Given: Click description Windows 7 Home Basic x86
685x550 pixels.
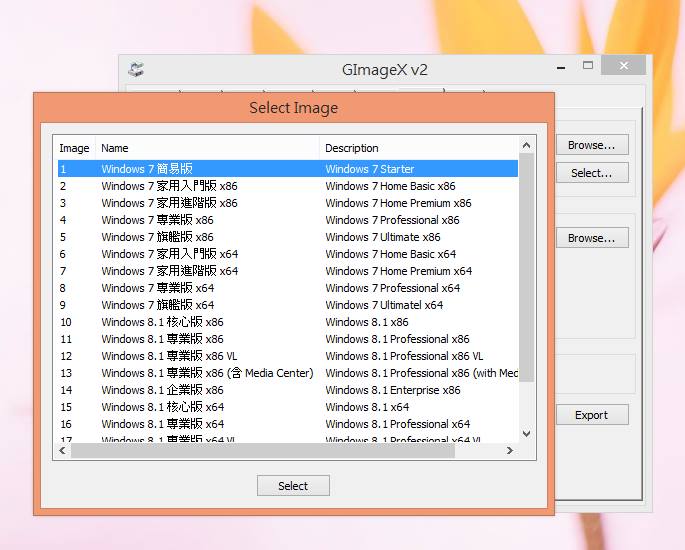Looking at the screenshot, I should pyautogui.click(x=390, y=186).
